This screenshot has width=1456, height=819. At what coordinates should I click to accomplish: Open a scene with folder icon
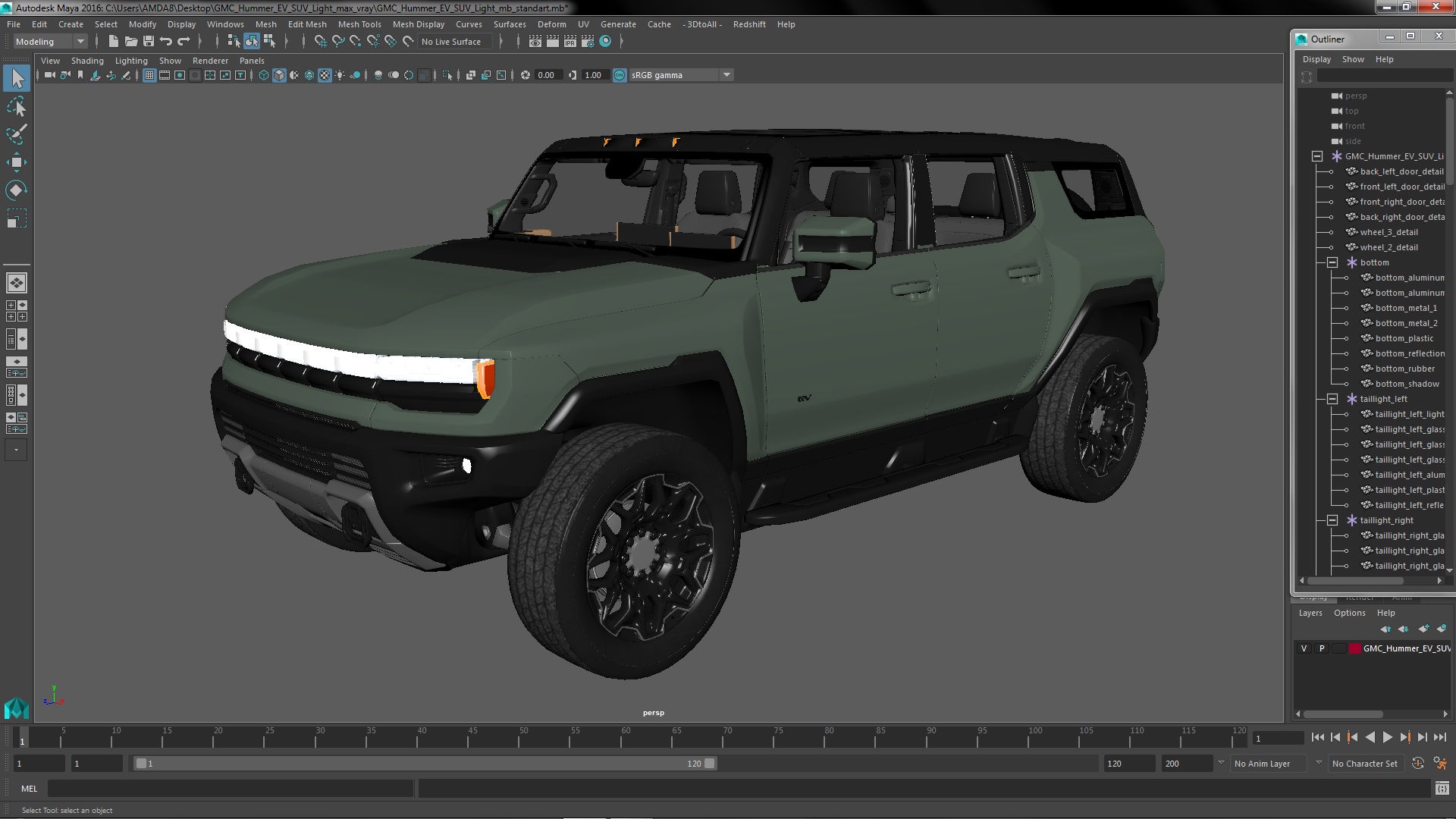pyautogui.click(x=131, y=42)
